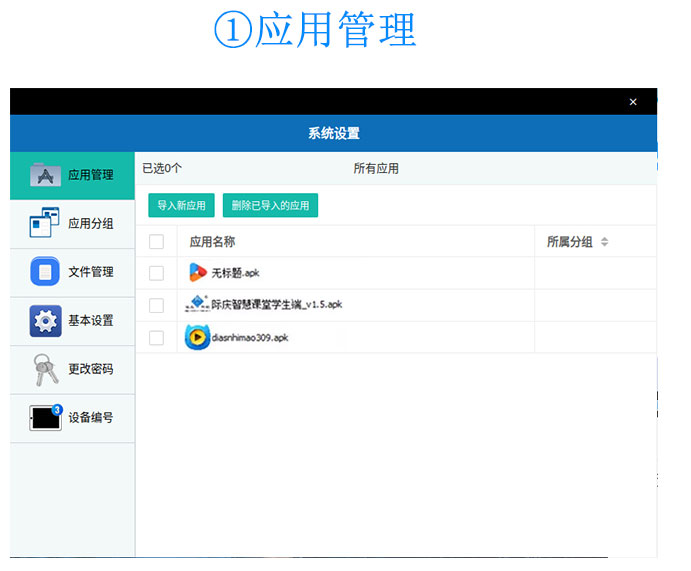This screenshot has width=691, height=571.
Task: Select the 无标题.apk file name
Action: click(x=235, y=273)
